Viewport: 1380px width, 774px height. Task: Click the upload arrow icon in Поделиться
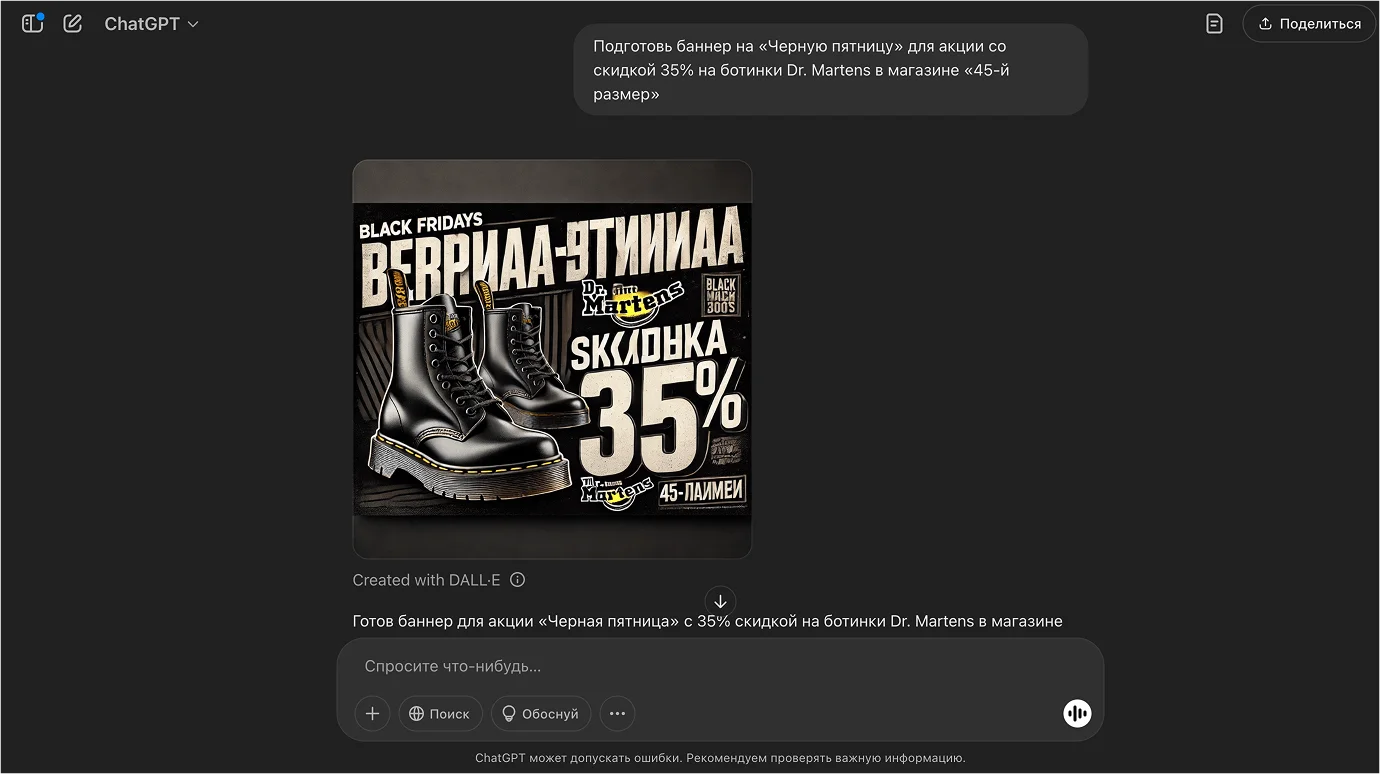1265,23
